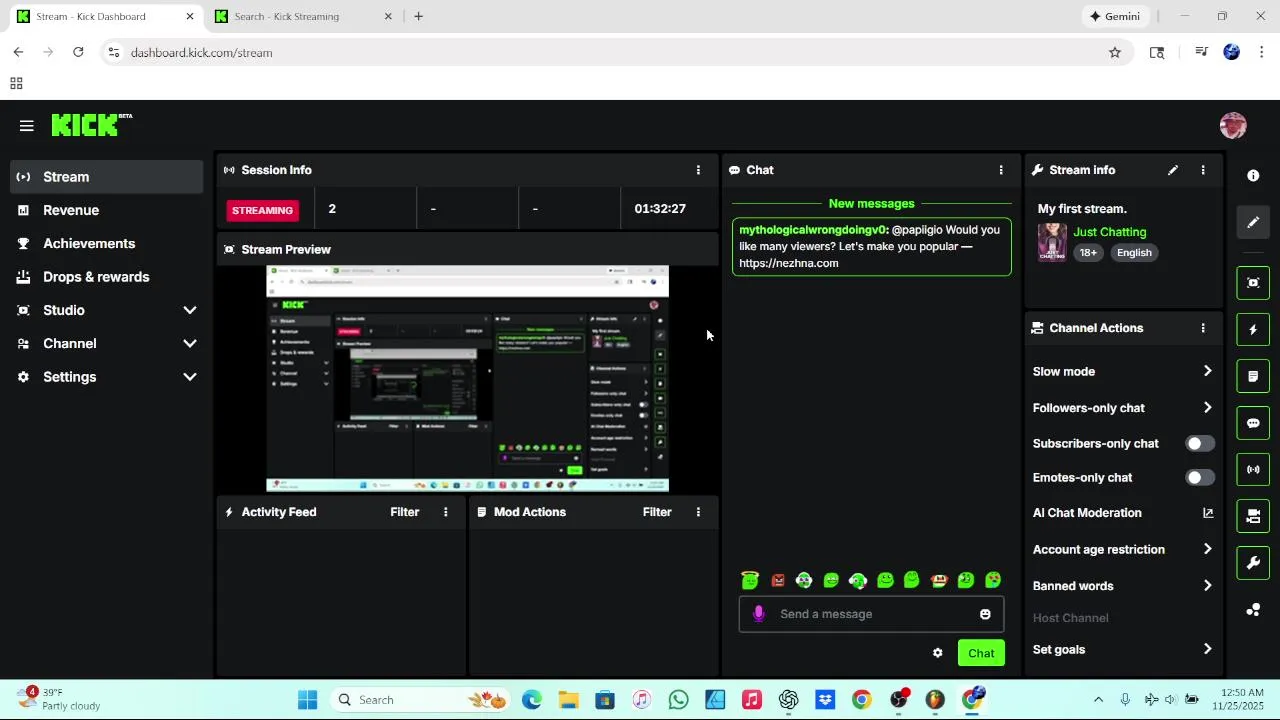The image size is (1280, 720).
Task: Reload the dashboard page
Action: click(x=78, y=52)
